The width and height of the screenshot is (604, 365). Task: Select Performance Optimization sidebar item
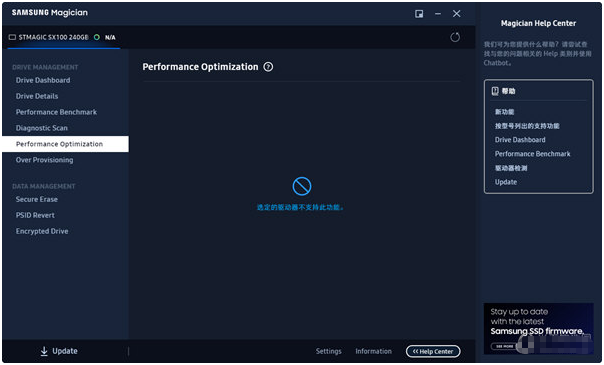pos(65,144)
